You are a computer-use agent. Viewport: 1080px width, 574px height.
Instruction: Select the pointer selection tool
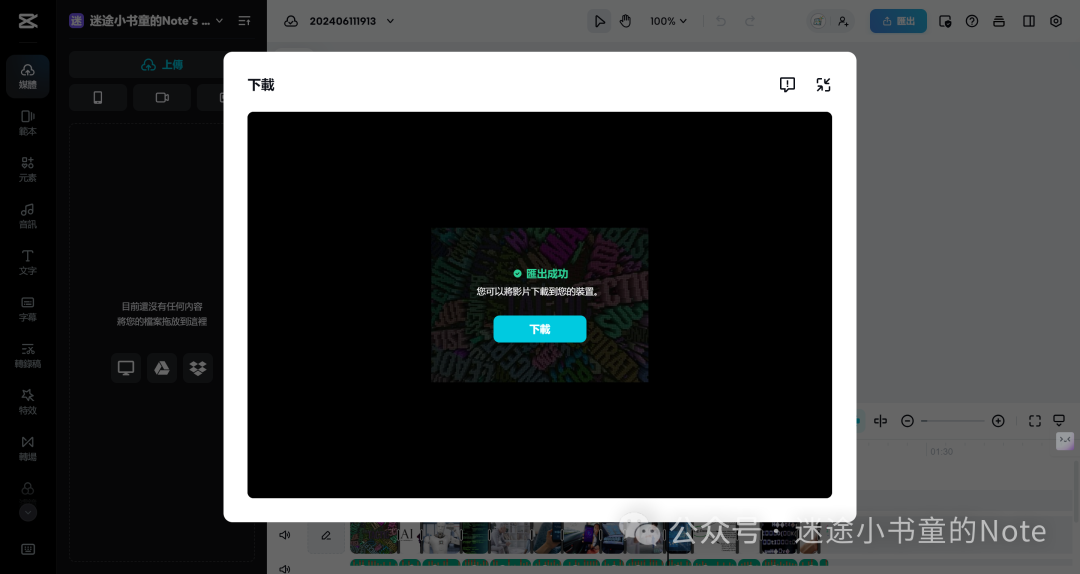click(599, 21)
